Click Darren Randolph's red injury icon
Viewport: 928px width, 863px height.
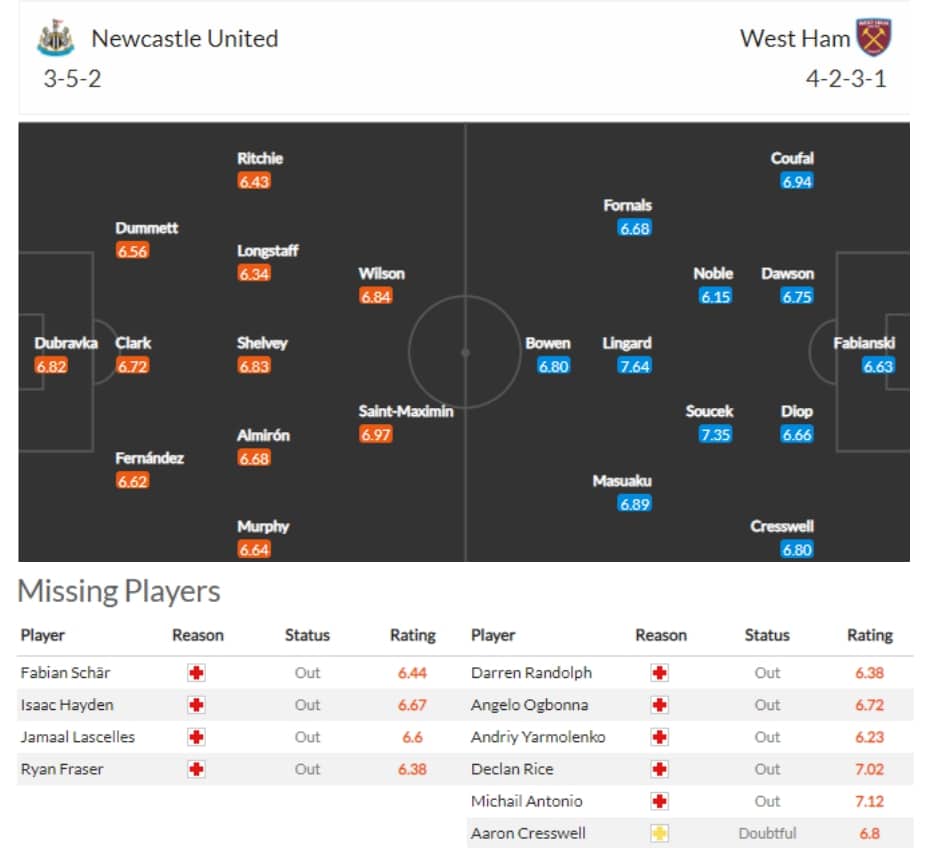coord(659,673)
